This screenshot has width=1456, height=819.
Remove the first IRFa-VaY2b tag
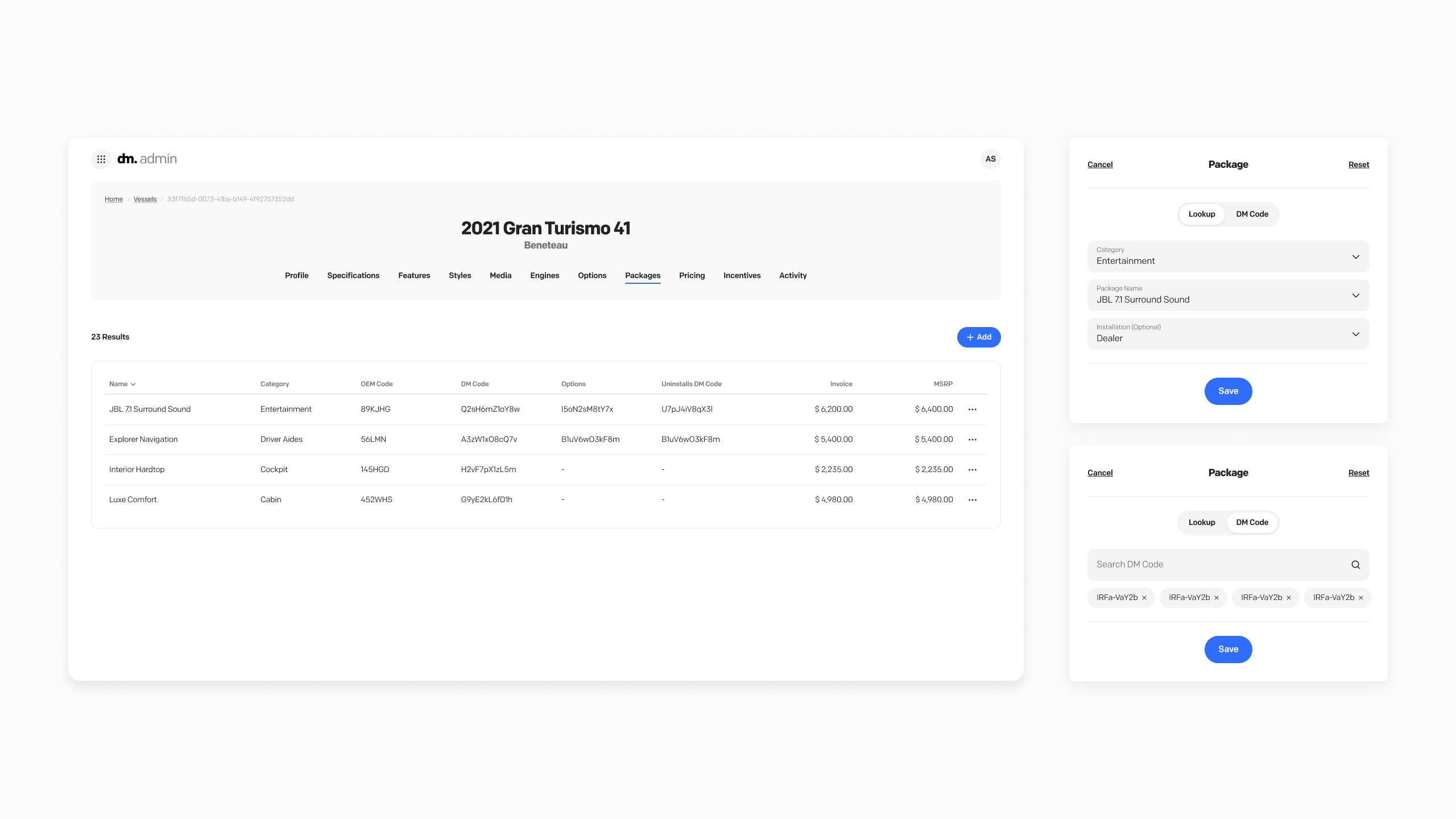click(x=1144, y=598)
